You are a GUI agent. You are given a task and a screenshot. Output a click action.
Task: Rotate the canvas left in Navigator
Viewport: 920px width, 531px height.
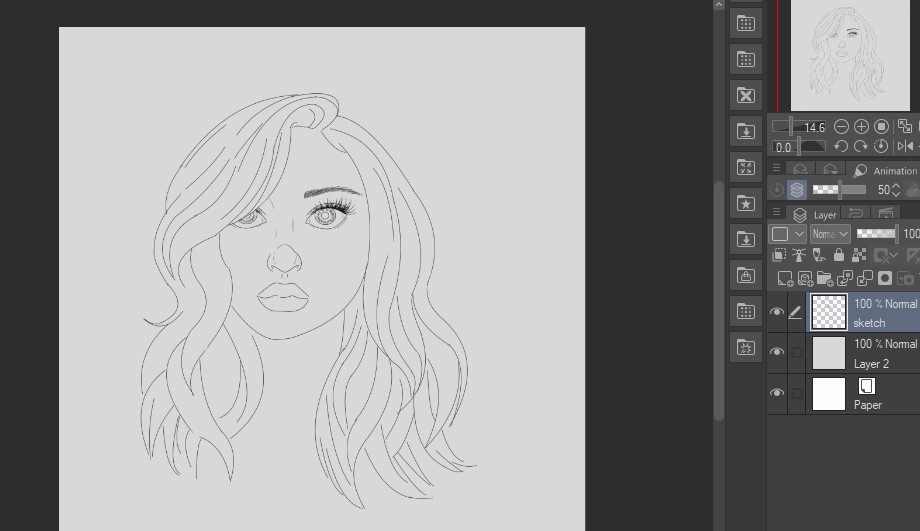[x=841, y=146]
